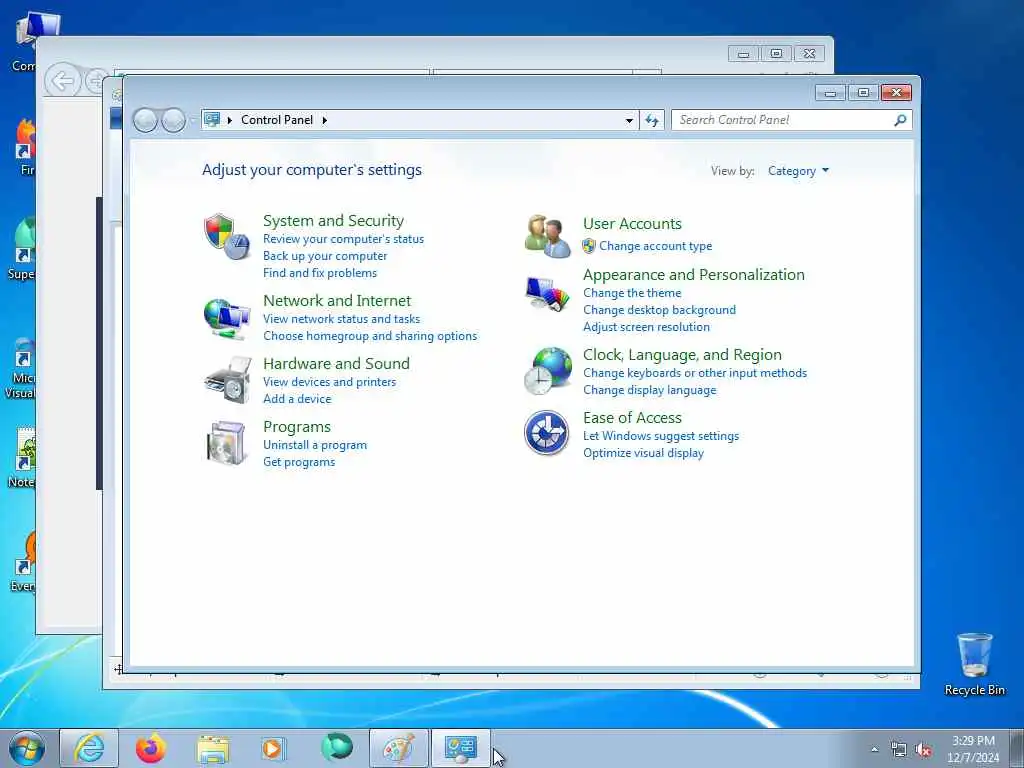This screenshot has width=1024, height=768.
Task: Click Review your computer's status
Action: pyautogui.click(x=344, y=239)
